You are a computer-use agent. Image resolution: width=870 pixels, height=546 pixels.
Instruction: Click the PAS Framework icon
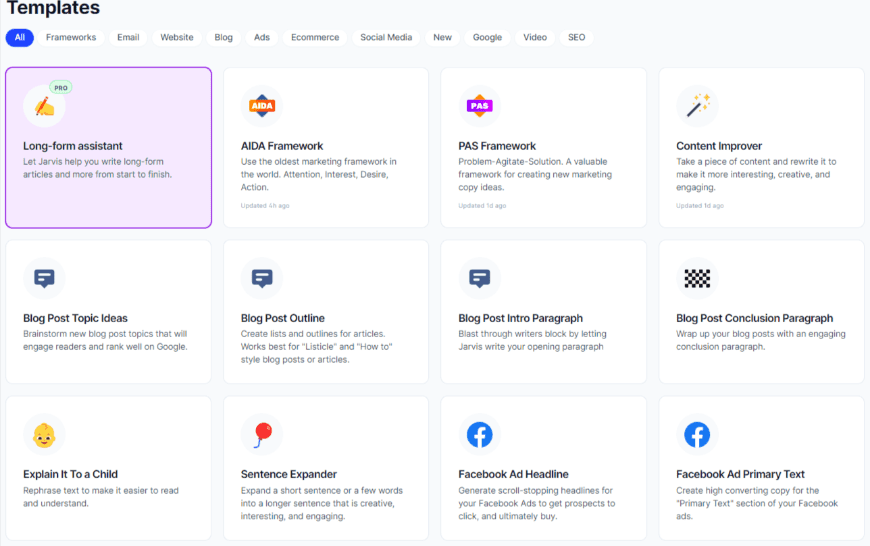479,106
